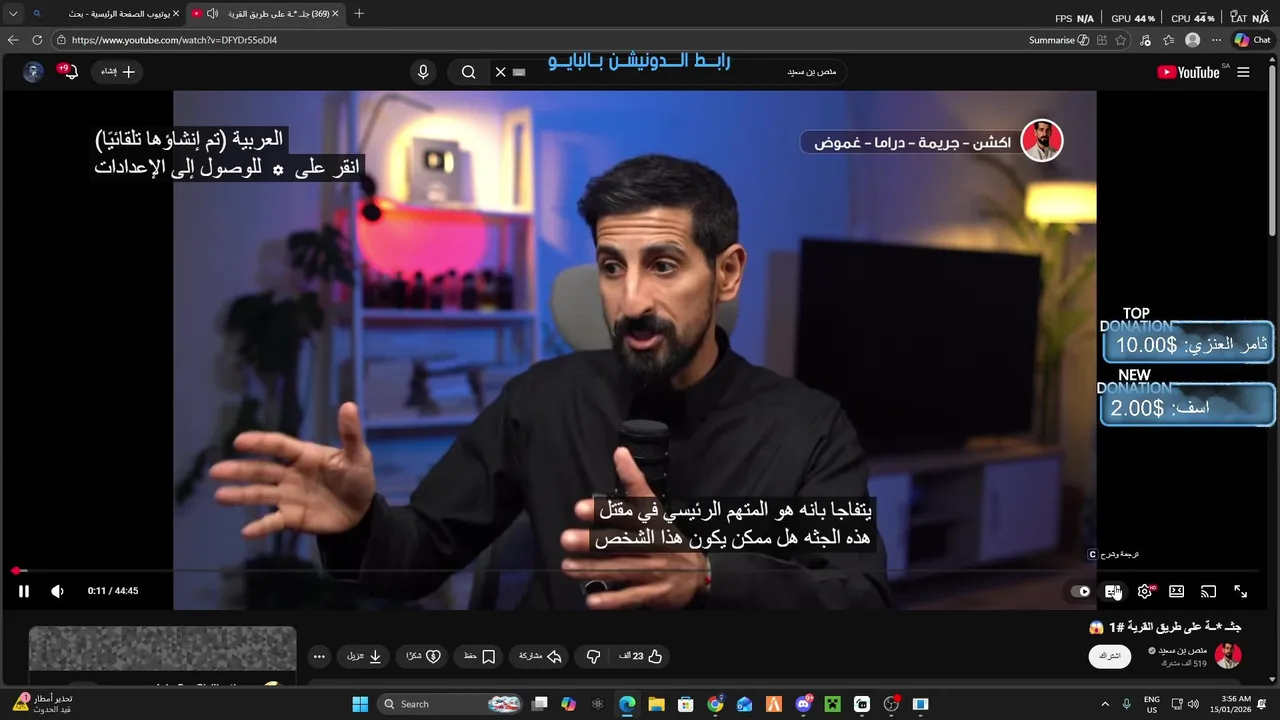
Task: Open the player settings gear
Action: coord(1145,591)
